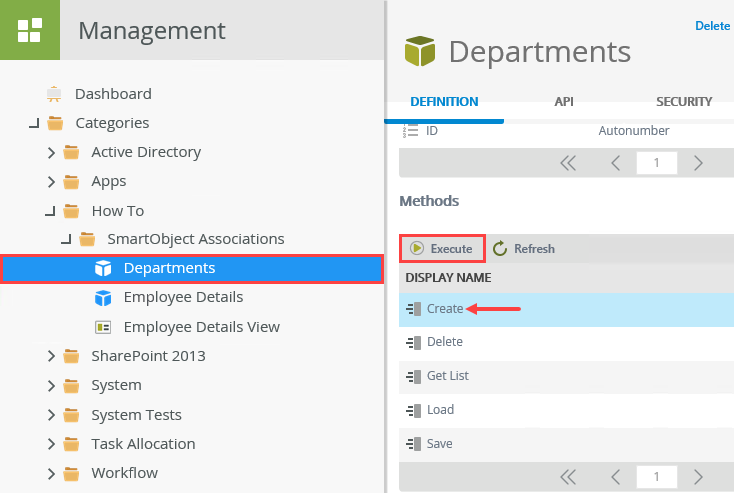Click the DISPLAY NAME column header
The width and height of the screenshot is (734, 493).
(448, 278)
